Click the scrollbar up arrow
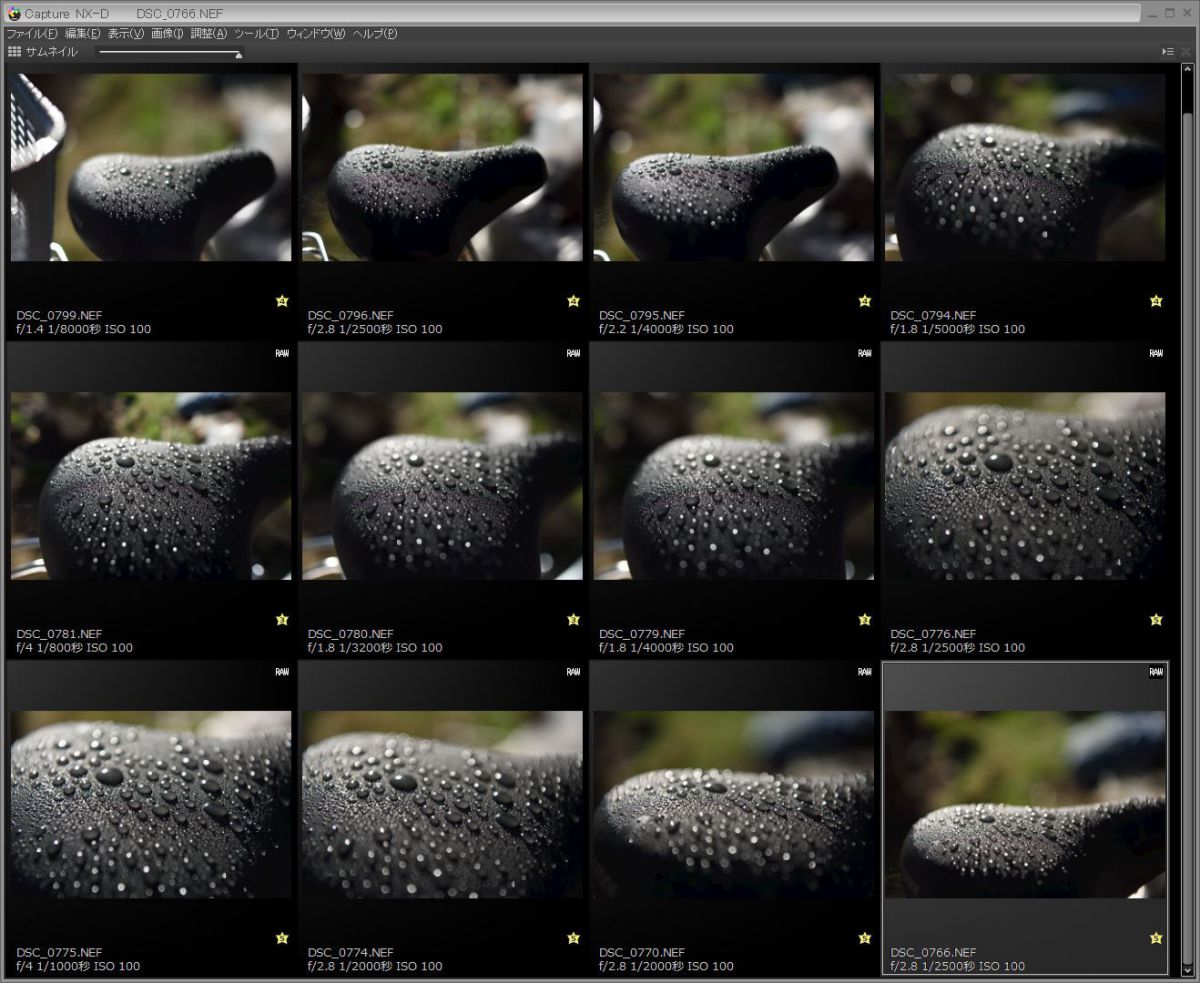The image size is (1200, 983). pyautogui.click(x=1188, y=70)
